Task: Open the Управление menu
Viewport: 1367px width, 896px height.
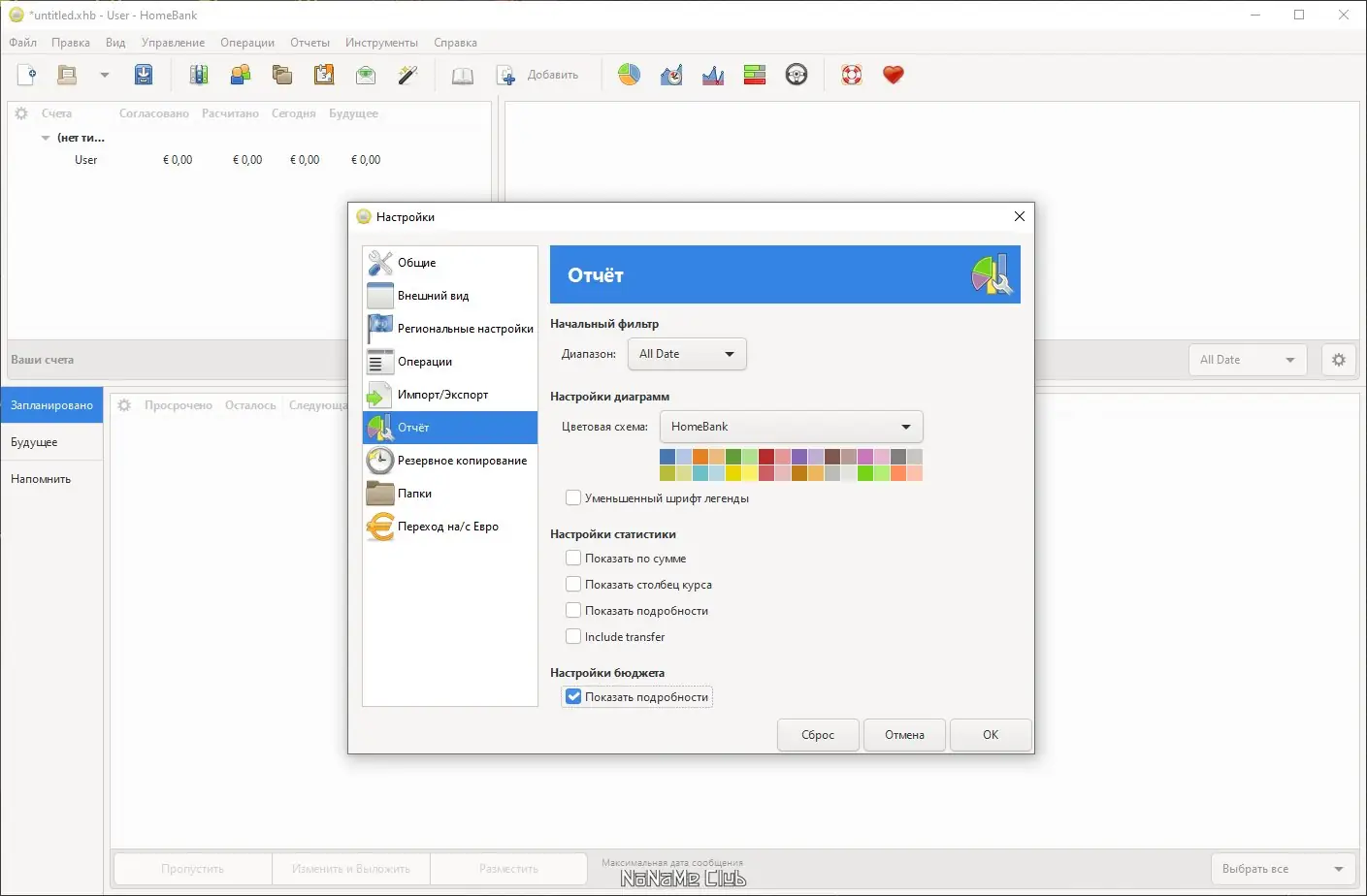Action: [173, 43]
